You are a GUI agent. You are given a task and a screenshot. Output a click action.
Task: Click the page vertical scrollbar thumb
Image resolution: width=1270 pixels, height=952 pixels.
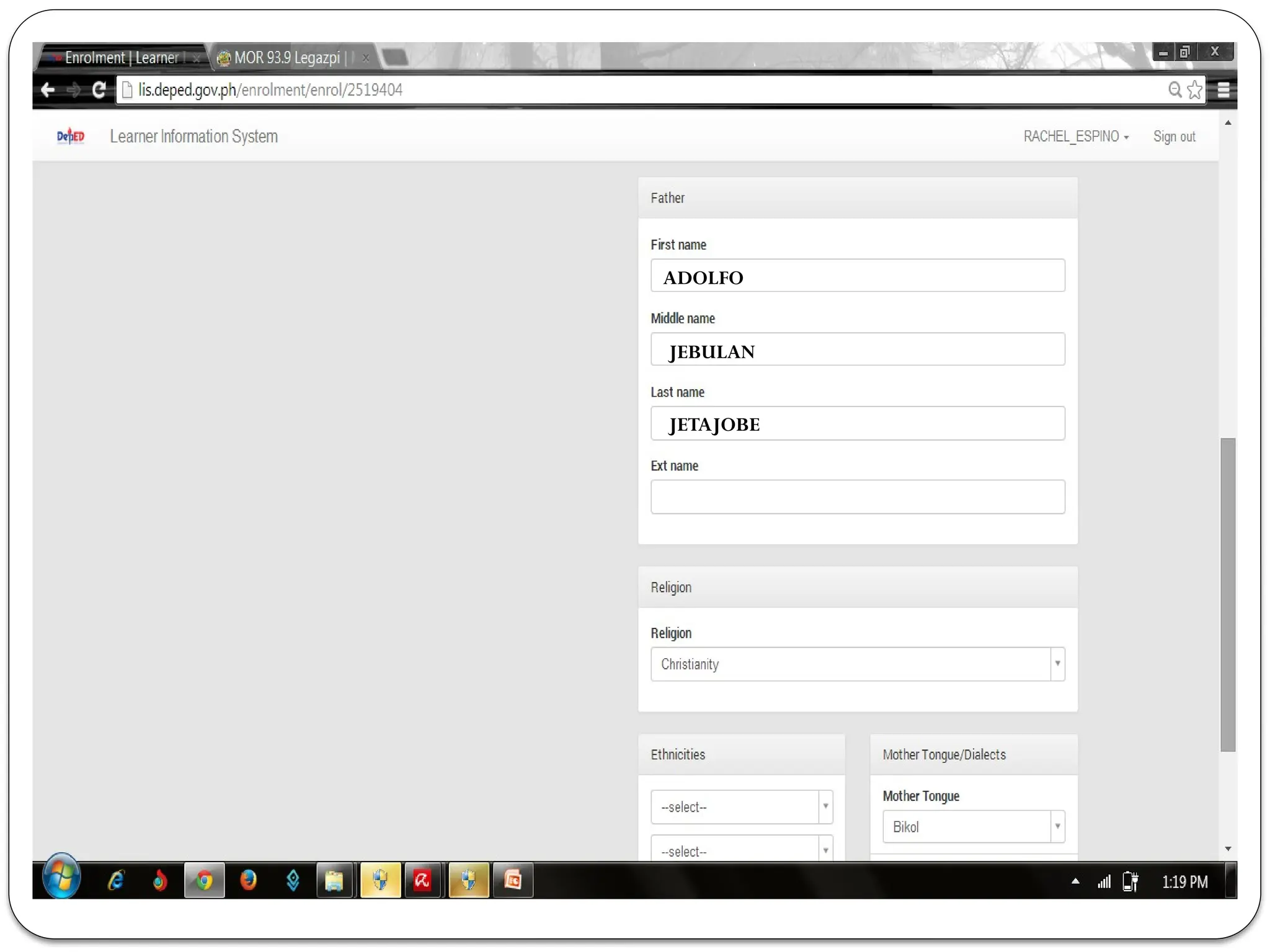click(x=1228, y=594)
